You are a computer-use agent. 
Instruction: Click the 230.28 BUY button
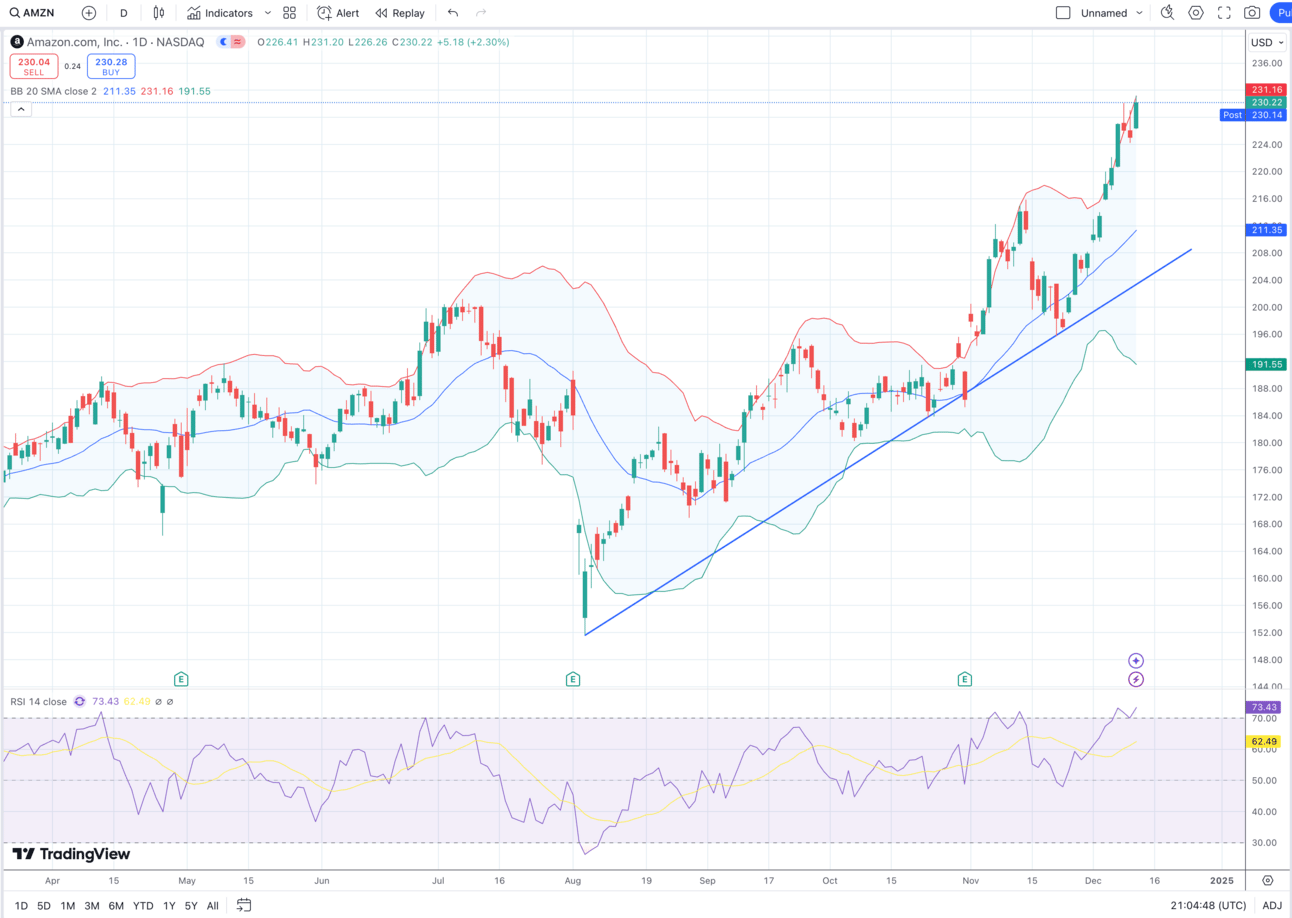point(111,66)
